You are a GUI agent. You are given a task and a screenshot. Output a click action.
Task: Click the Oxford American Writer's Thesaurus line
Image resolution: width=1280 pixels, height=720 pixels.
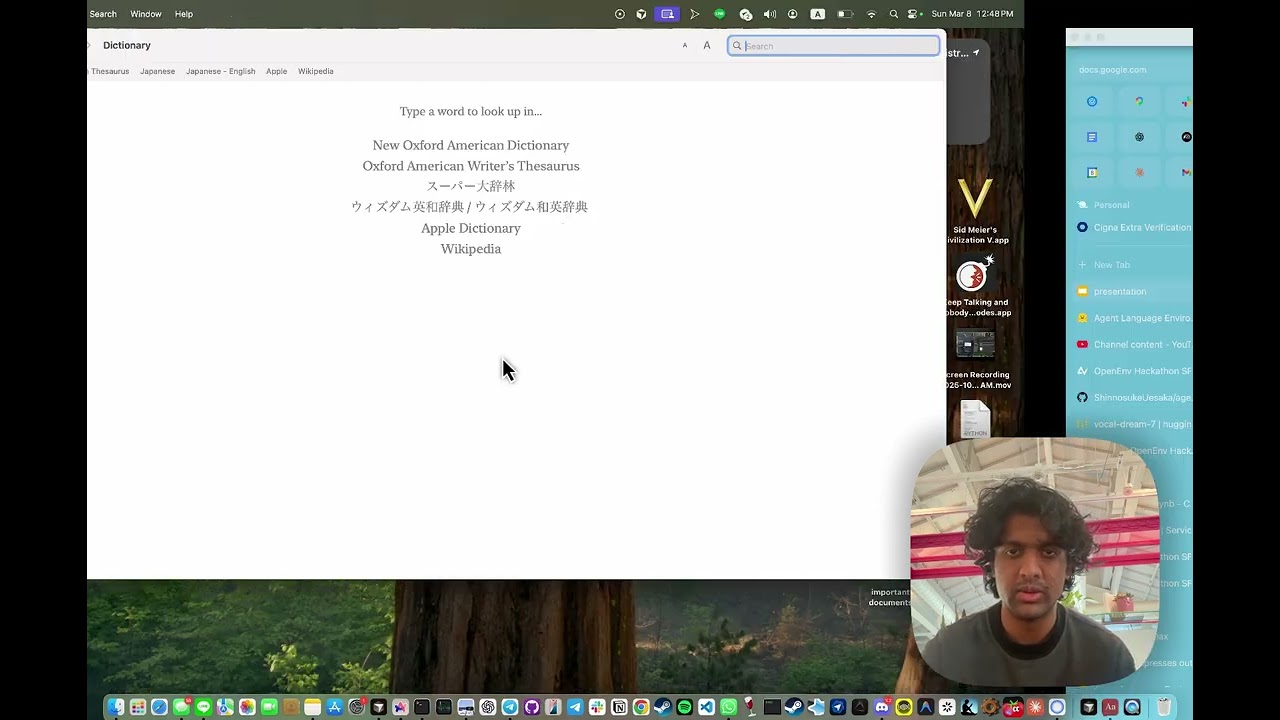(471, 166)
